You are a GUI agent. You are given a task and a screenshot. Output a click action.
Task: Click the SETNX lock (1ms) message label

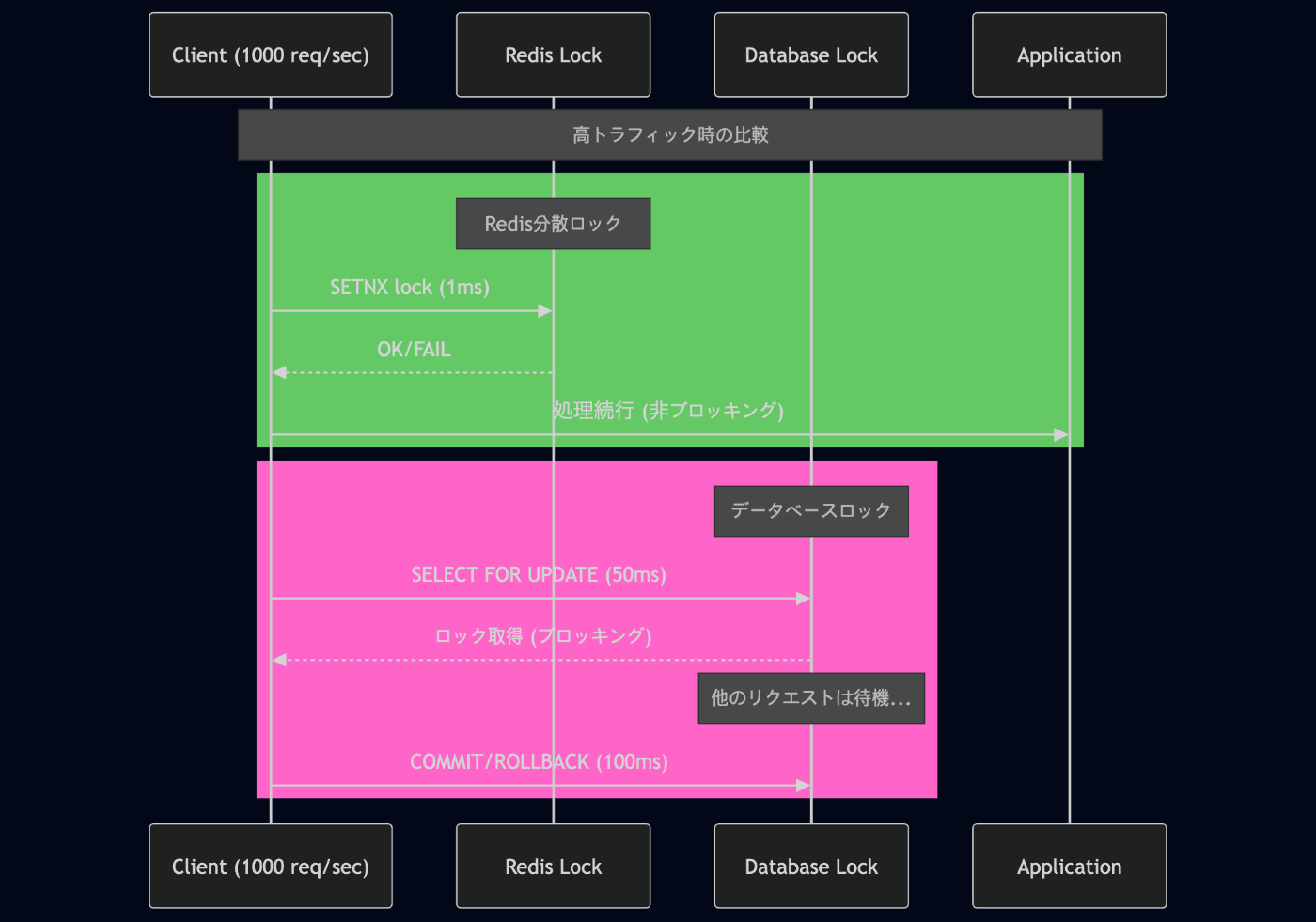pyautogui.click(x=410, y=287)
